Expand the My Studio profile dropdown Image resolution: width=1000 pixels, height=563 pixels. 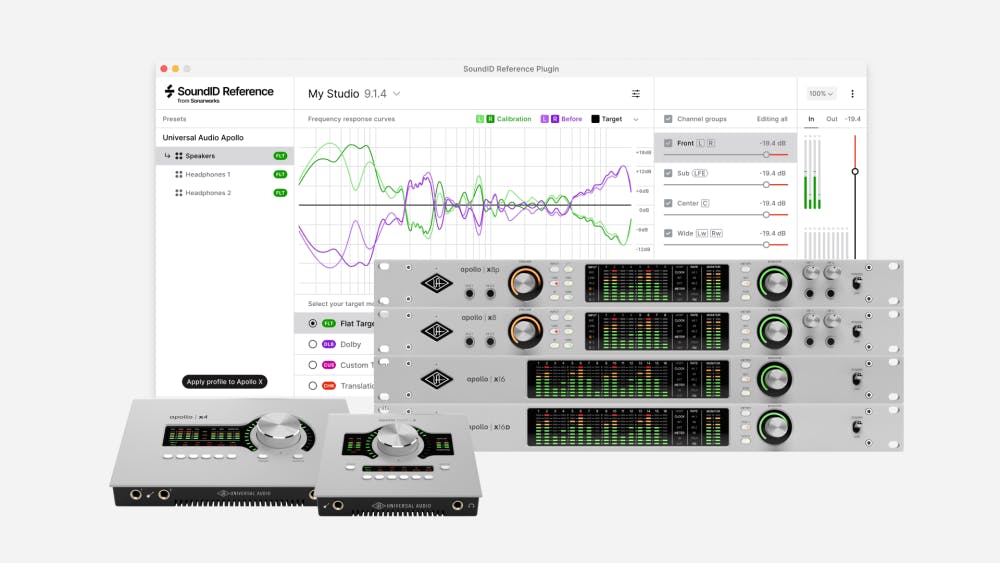397,94
